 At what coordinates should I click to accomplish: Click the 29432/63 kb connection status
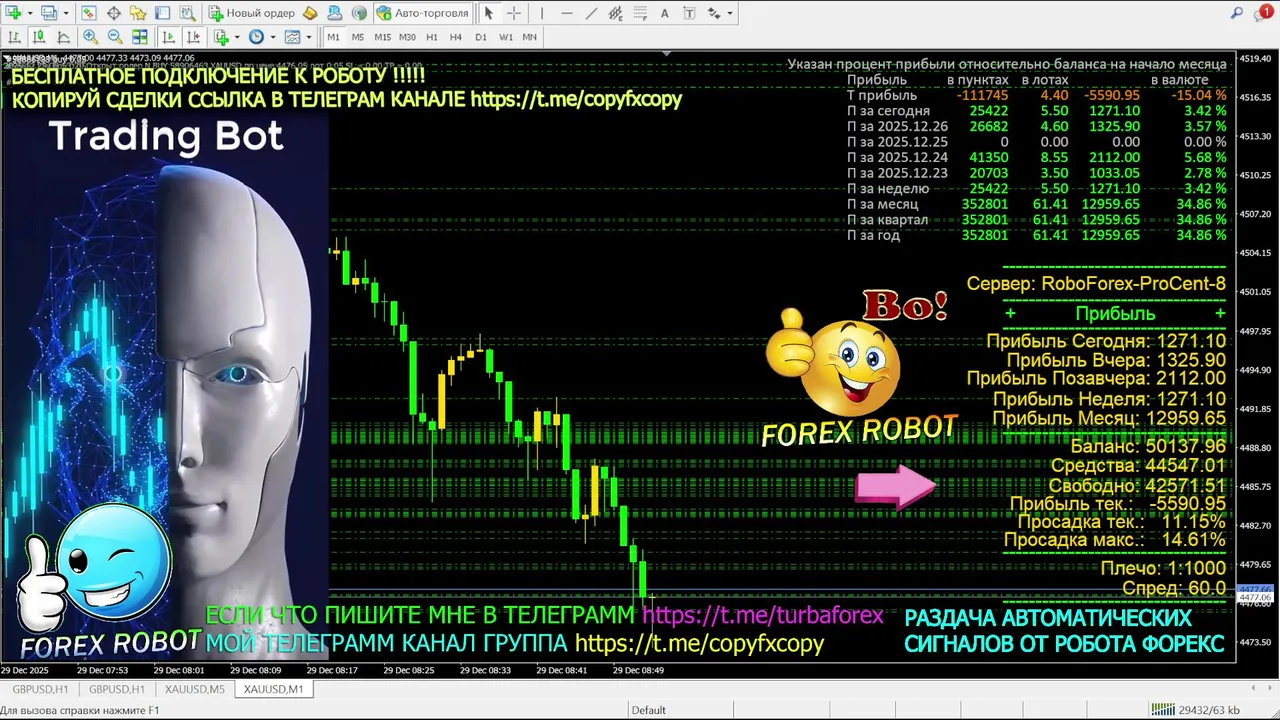pyautogui.click(x=1195, y=710)
